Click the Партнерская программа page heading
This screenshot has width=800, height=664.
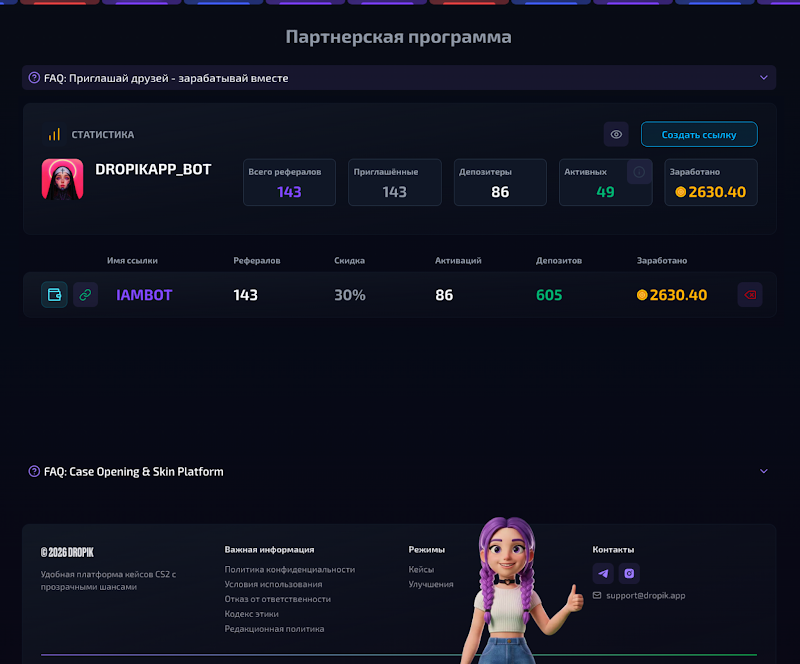(x=398, y=37)
